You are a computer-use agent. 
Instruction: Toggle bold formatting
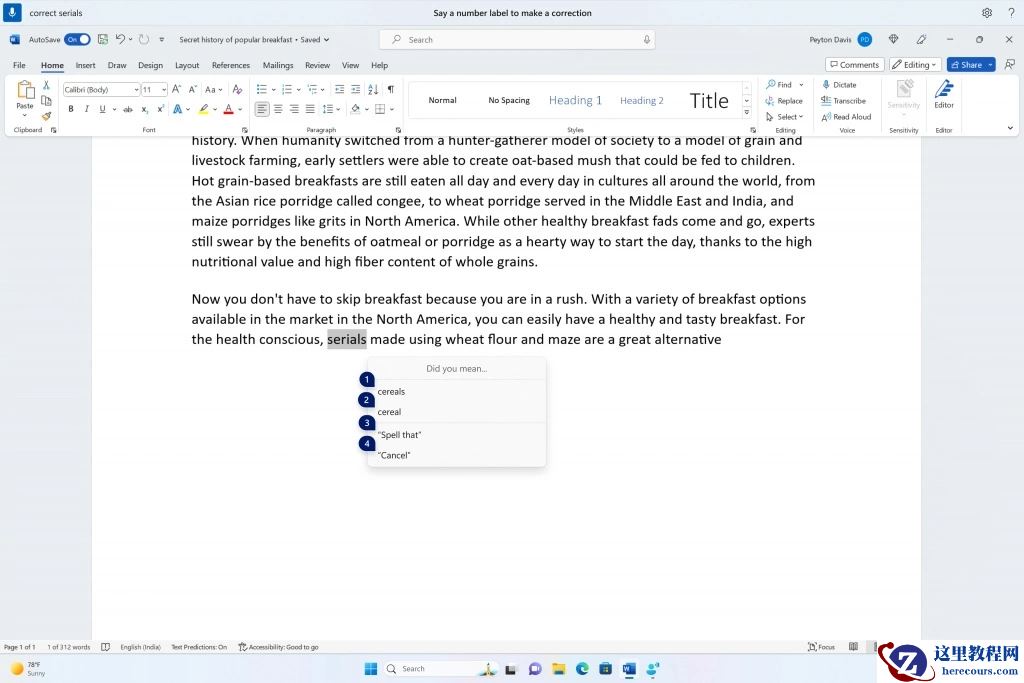click(x=71, y=109)
